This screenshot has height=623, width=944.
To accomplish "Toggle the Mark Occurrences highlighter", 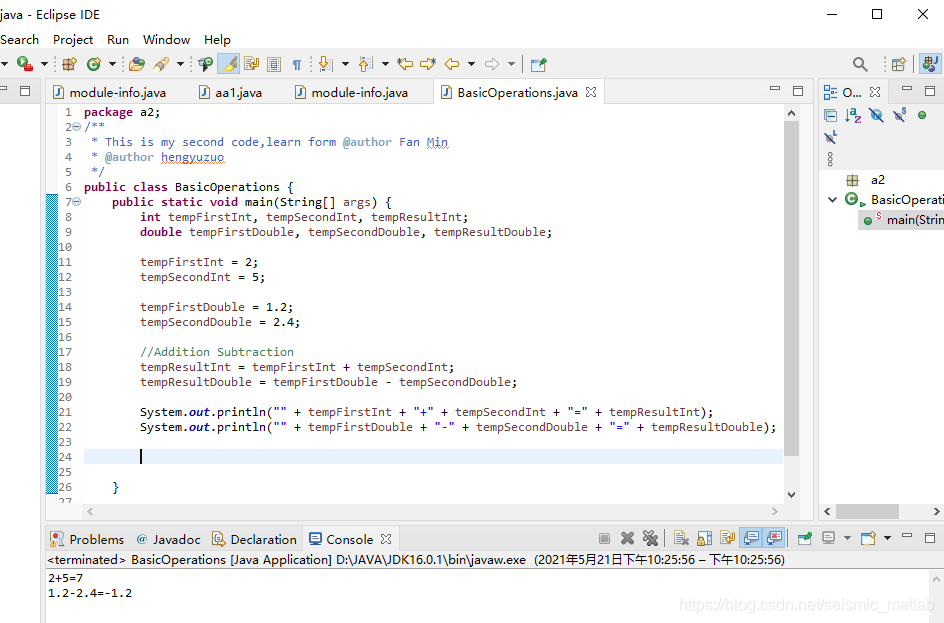I will tap(228, 64).
